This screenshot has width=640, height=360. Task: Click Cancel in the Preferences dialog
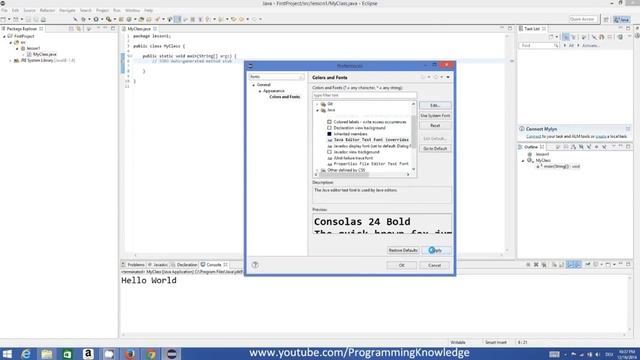[x=435, y=265]
